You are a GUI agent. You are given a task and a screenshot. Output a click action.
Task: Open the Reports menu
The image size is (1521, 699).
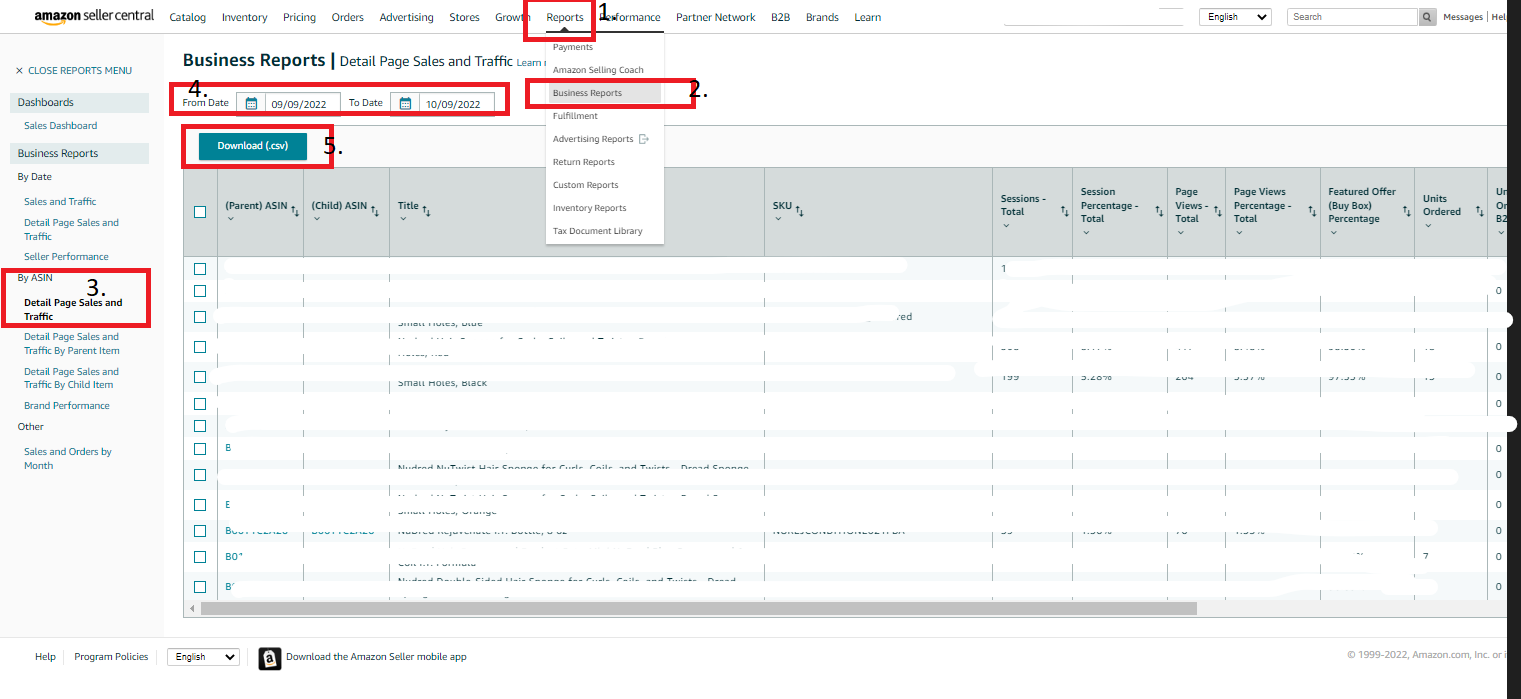pyautogui.click(x=565, y=17)
